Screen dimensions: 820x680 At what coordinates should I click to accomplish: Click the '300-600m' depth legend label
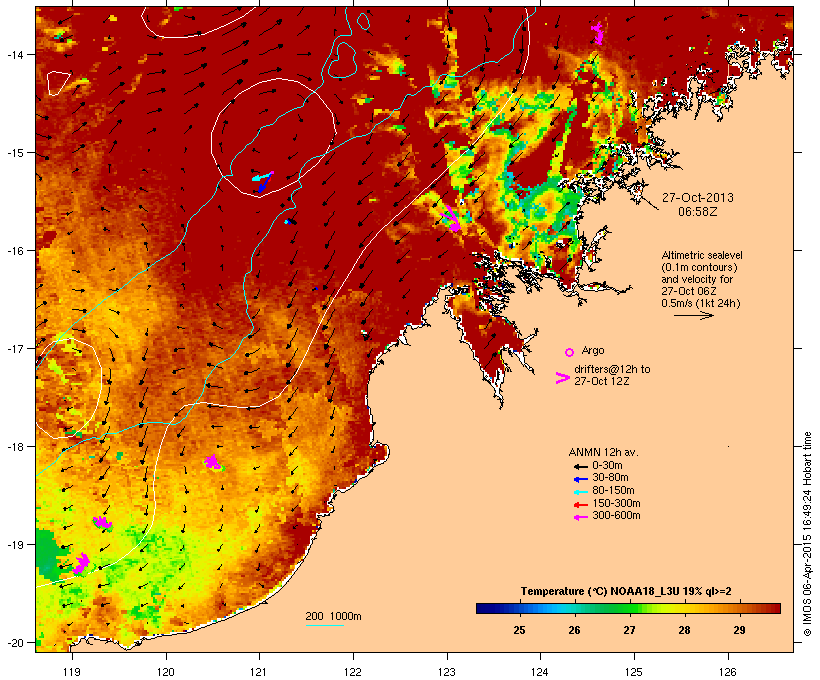pyautogui.click(x=616, y=515)
